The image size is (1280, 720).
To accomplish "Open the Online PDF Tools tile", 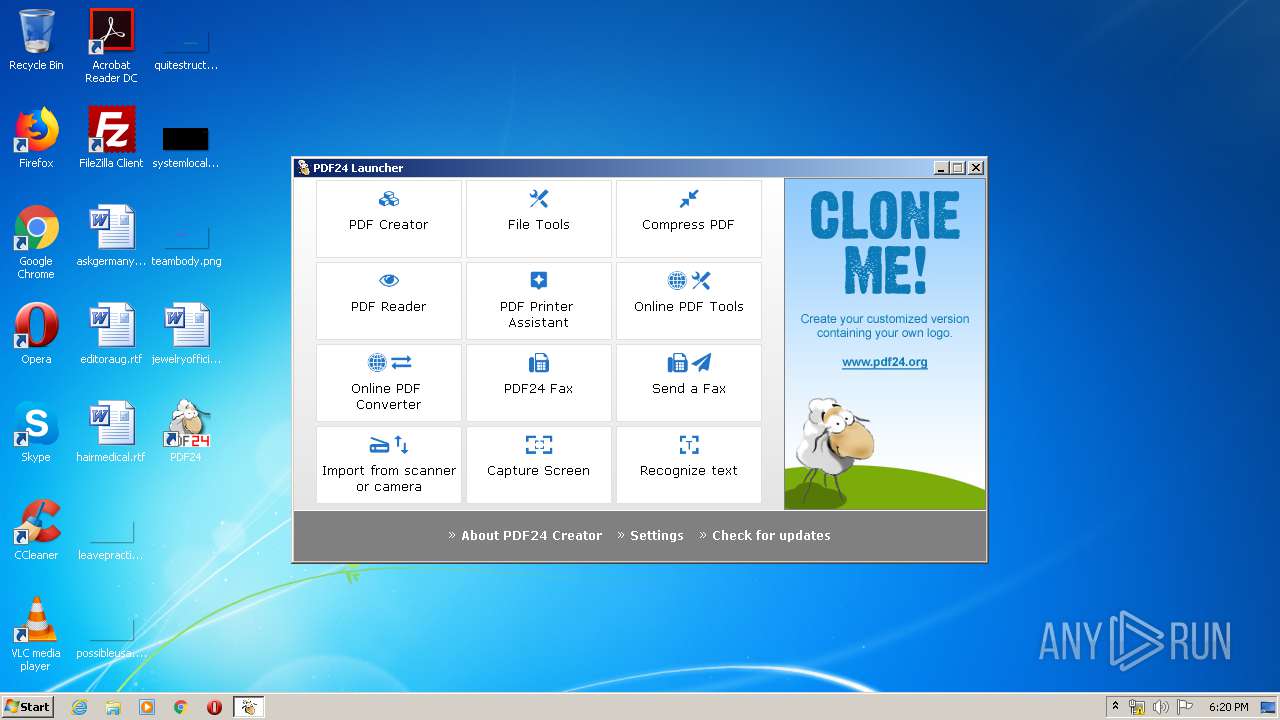I will point(688,301).
